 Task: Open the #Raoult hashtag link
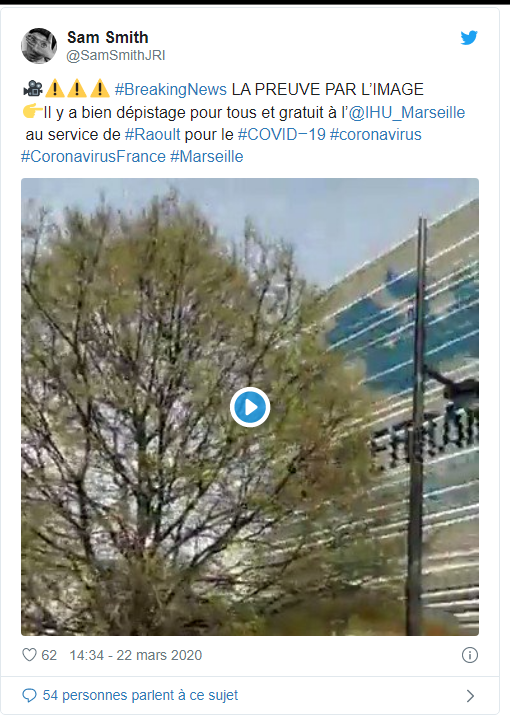coord(153,134)
